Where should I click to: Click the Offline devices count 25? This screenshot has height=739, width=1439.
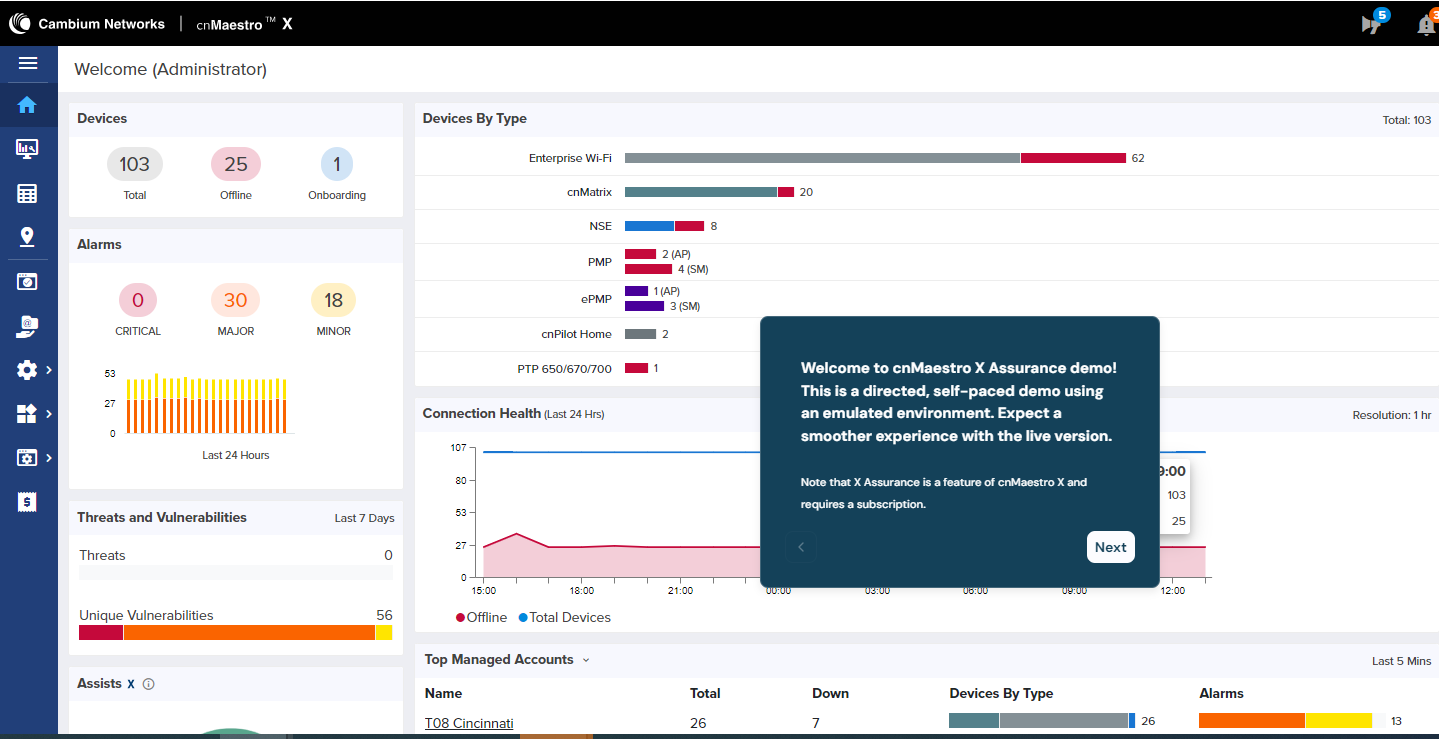point(236,164)
